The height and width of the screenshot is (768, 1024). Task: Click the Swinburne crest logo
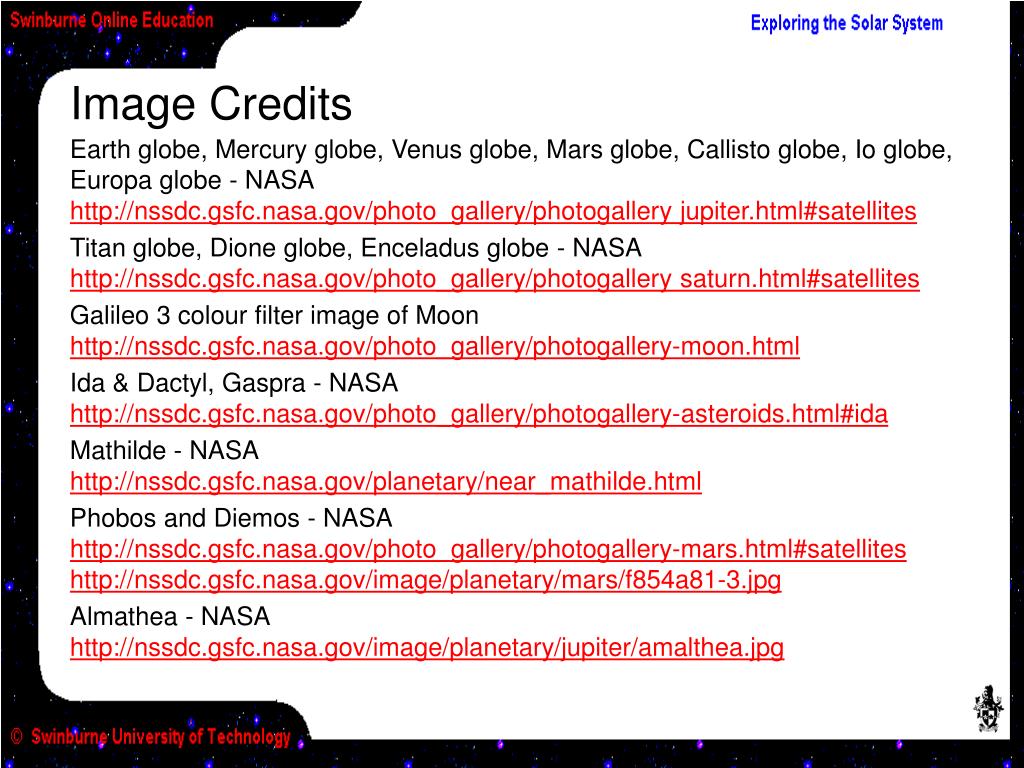[989, 709]
